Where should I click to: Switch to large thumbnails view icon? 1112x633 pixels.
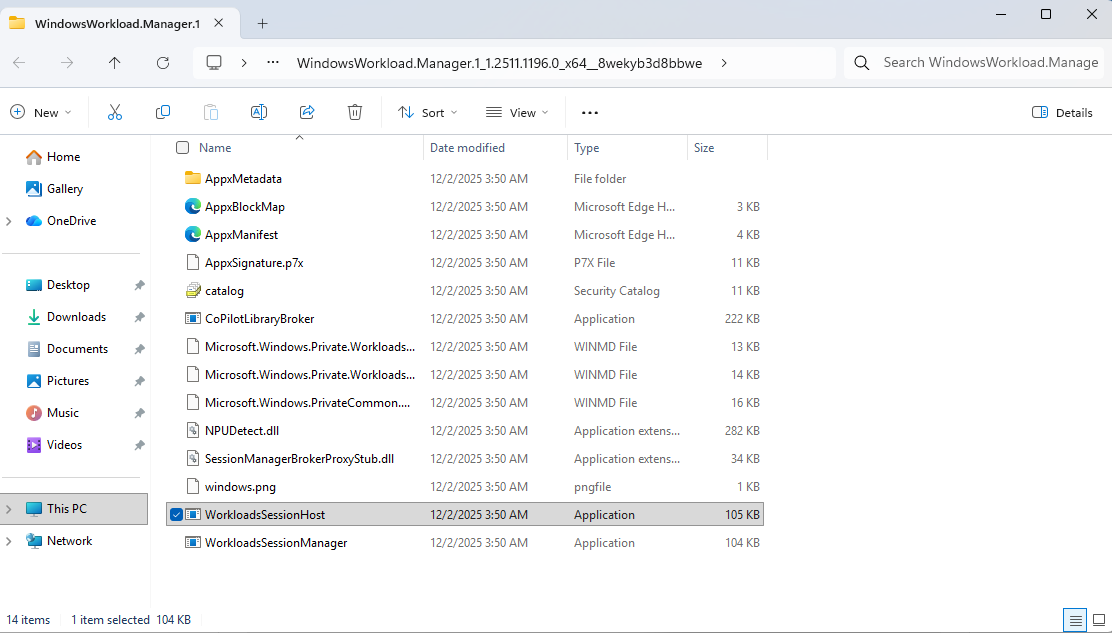pyautogui.click(x=1099, y=620)
